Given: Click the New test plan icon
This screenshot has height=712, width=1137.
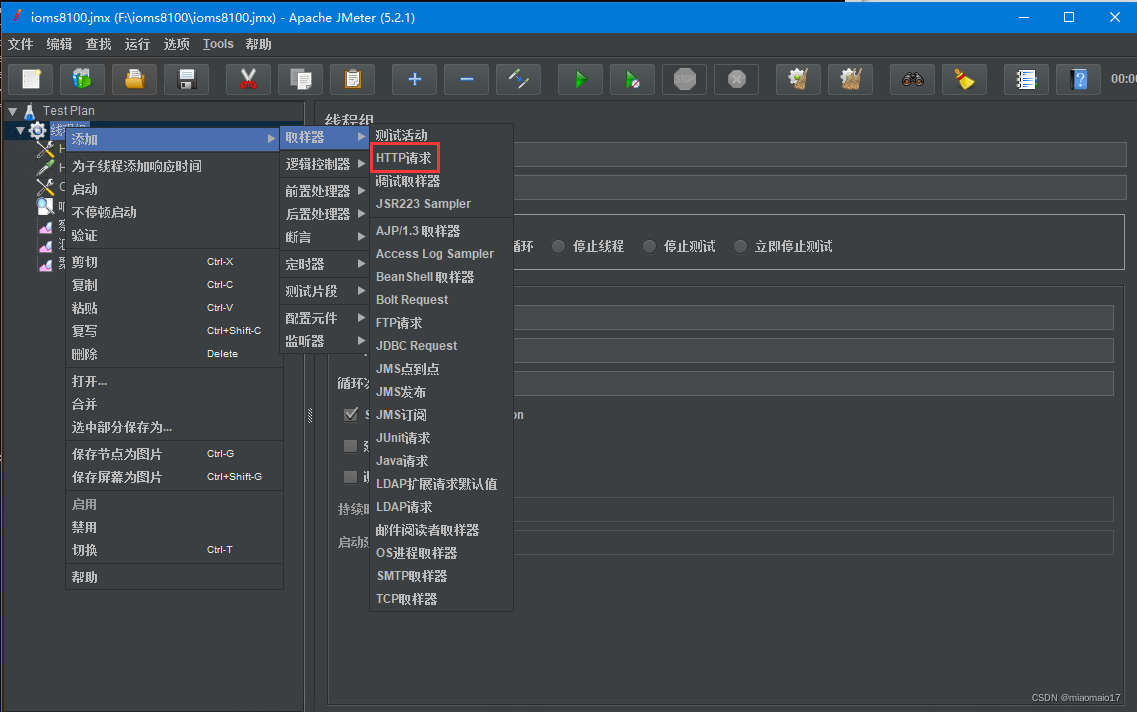Looking at the screenshot, I should (x=30, y=79).
